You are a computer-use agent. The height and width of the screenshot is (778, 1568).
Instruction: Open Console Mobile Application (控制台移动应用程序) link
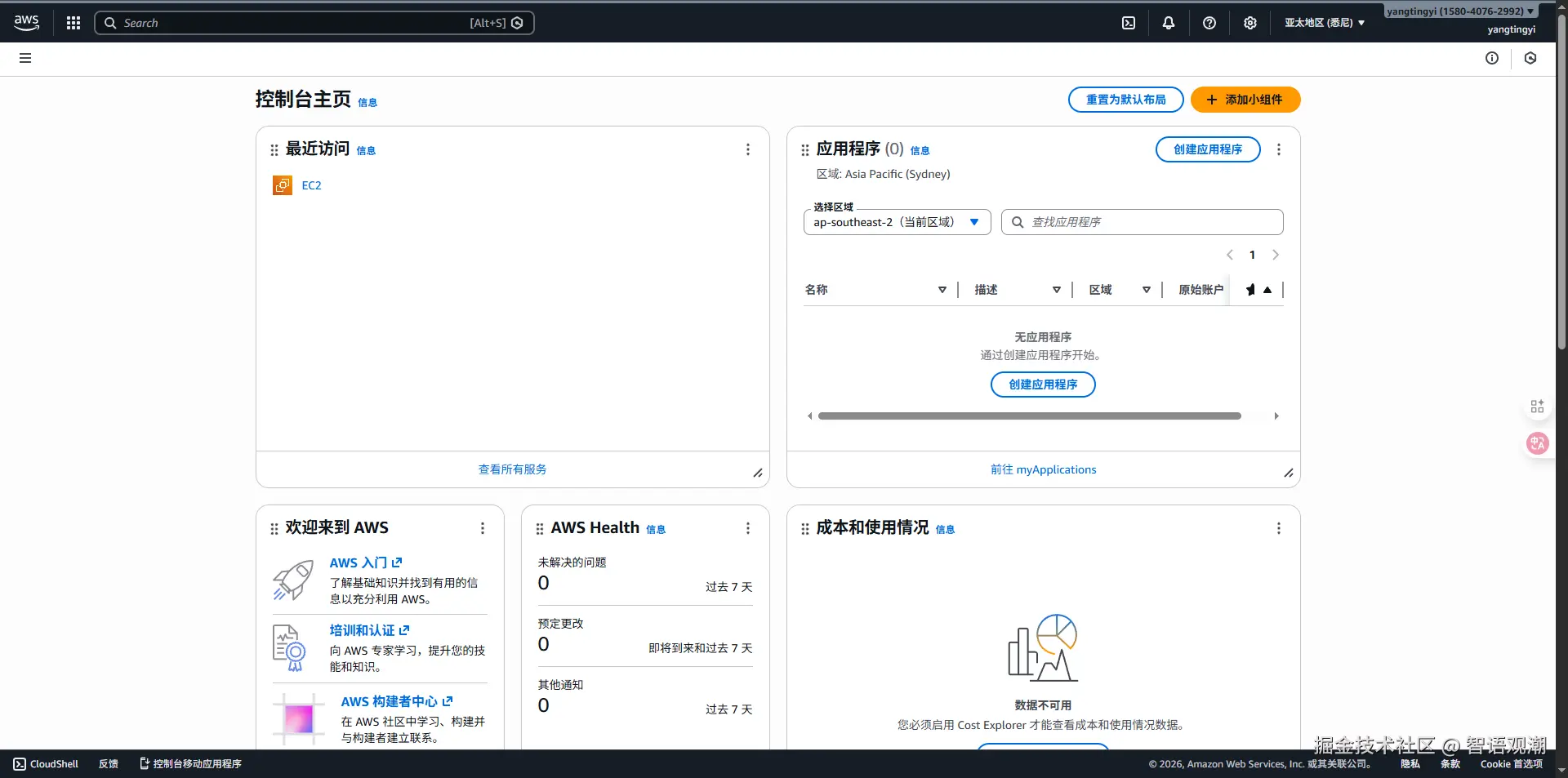pos(190,764)
